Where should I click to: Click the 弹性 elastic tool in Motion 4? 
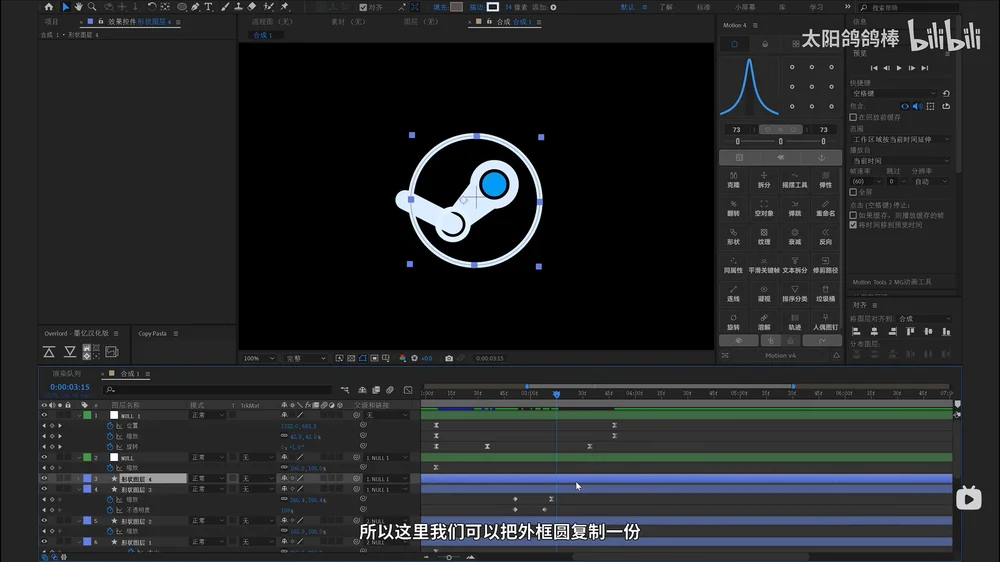click(x=825, y=180)
